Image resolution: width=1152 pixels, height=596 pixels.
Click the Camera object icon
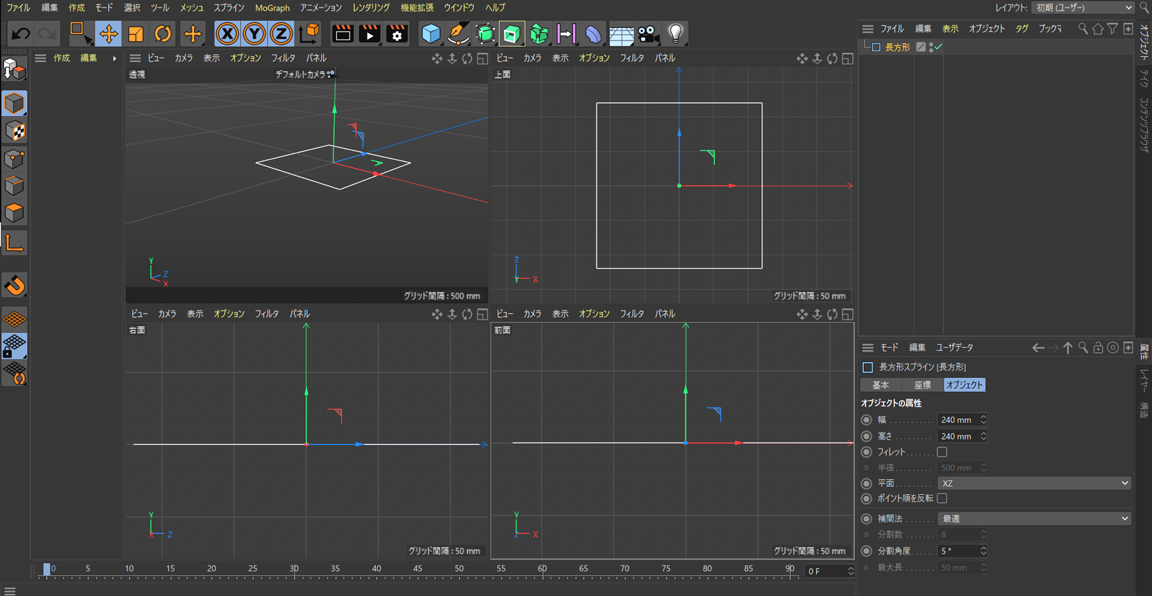pos(648,34)
